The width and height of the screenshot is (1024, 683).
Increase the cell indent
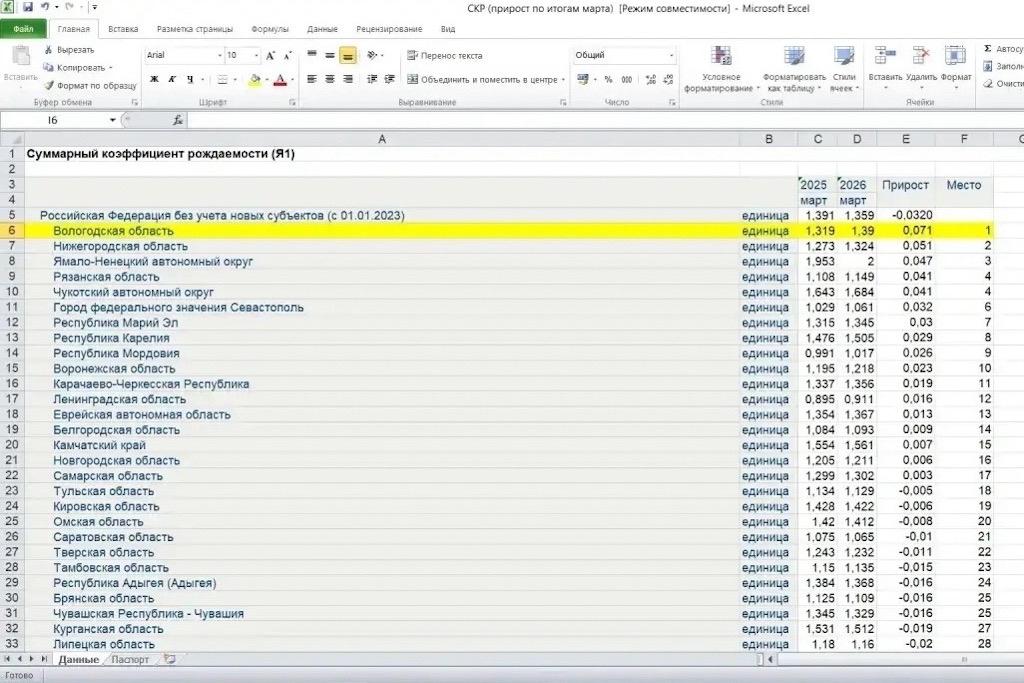[389, 79]
